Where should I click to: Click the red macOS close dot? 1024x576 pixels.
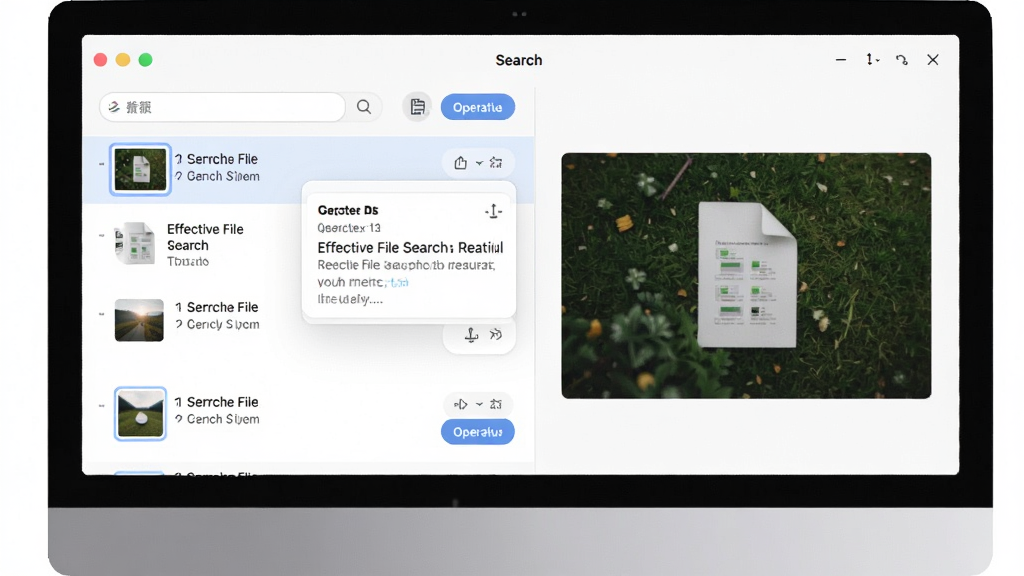tap(101, 60)
